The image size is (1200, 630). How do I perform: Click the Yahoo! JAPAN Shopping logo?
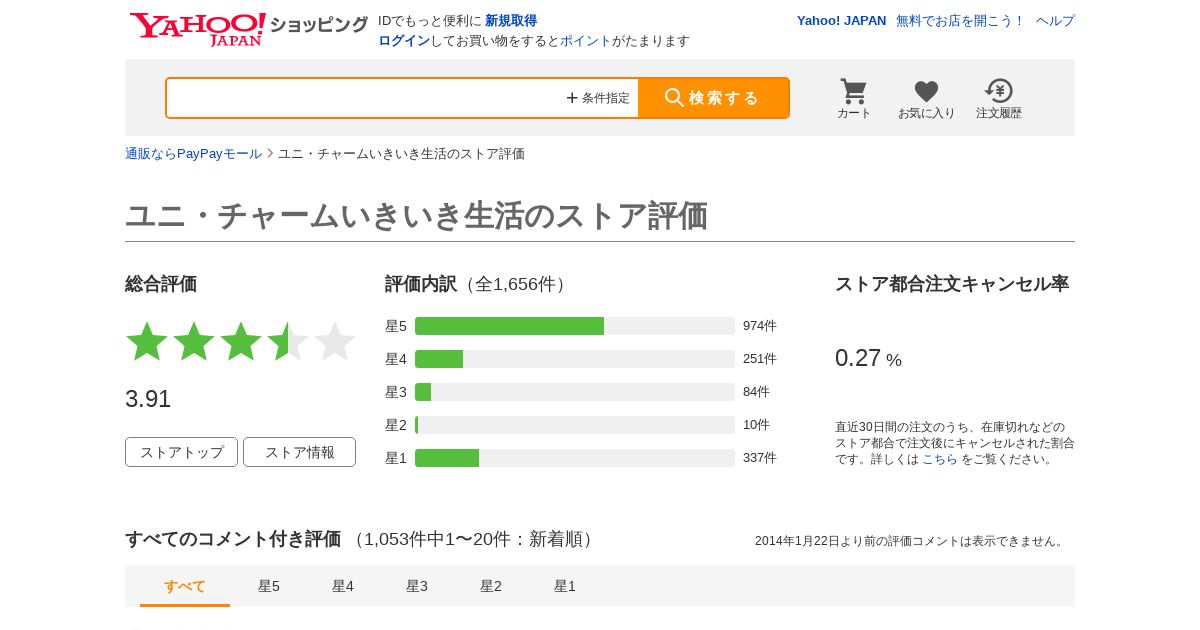(x=249, y=28)
